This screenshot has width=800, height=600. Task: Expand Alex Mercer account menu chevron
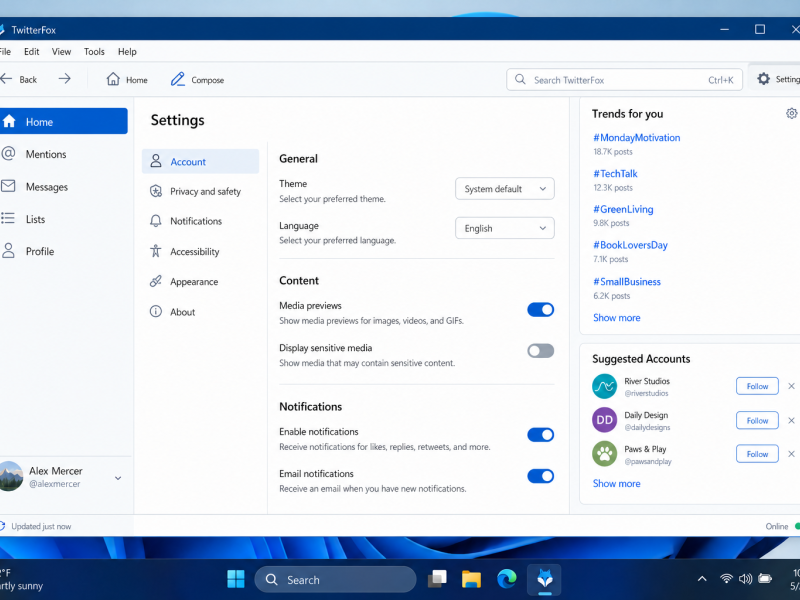pyautogui.click(x=118, y=478)
